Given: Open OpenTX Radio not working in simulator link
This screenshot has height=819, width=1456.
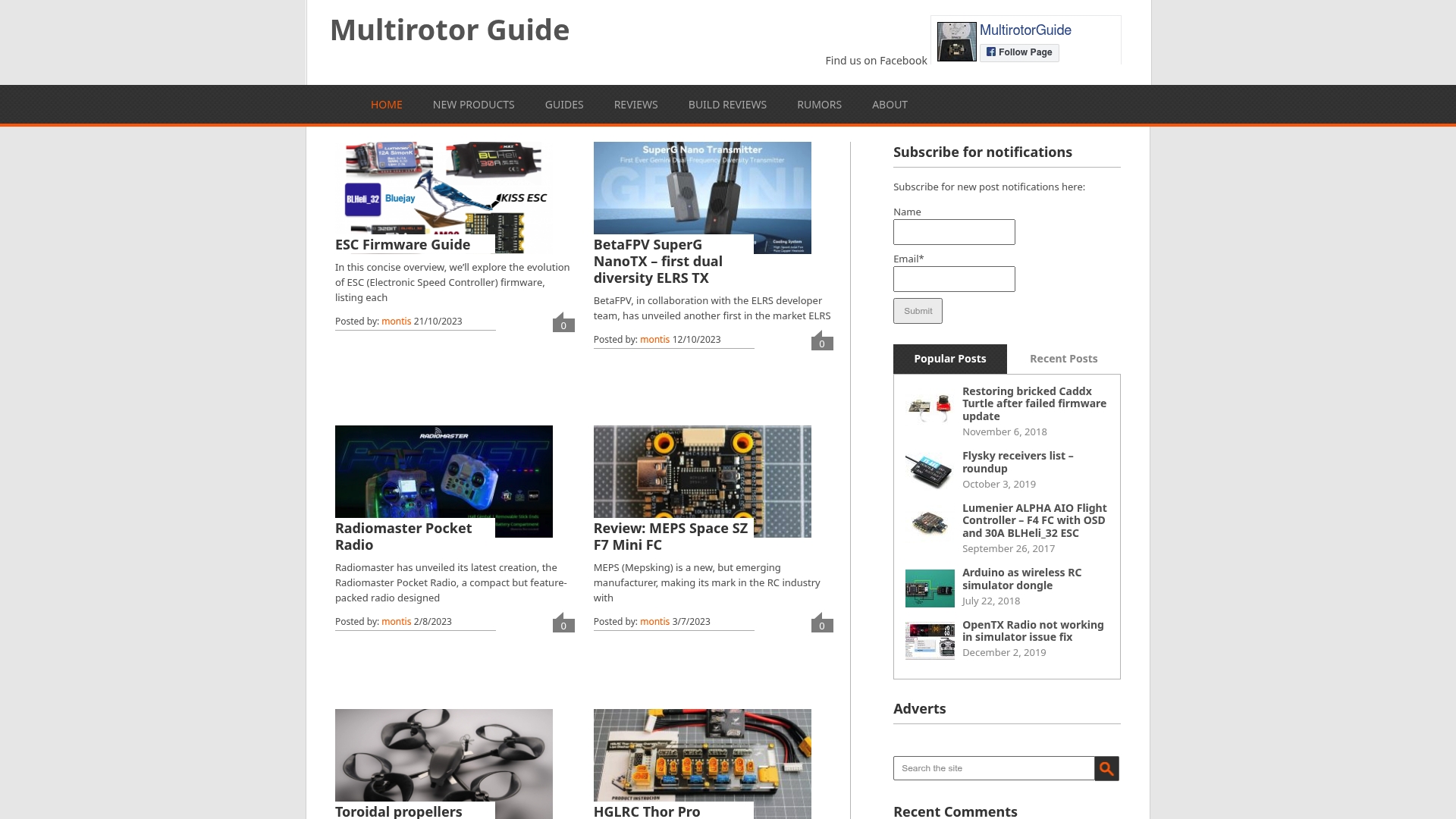Looking at the screenshot, I should click(x=1033, y=631).
